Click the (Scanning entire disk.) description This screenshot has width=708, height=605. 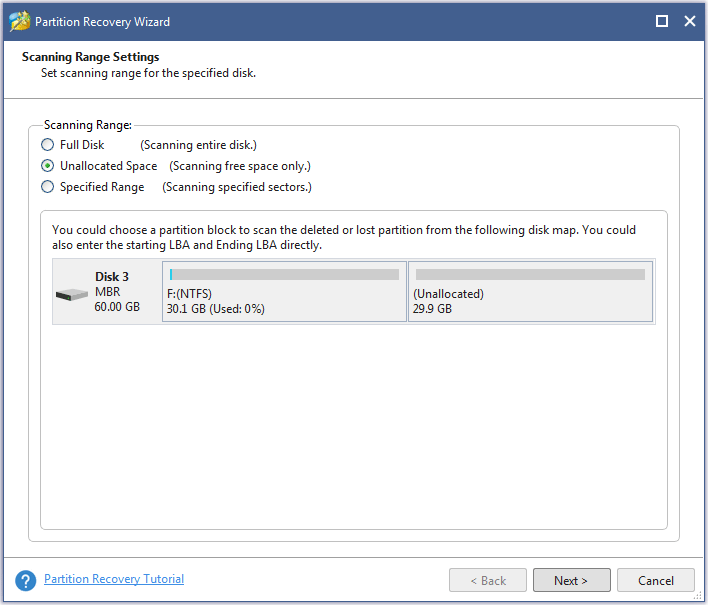pyautogui.click(x=198, y=145)
